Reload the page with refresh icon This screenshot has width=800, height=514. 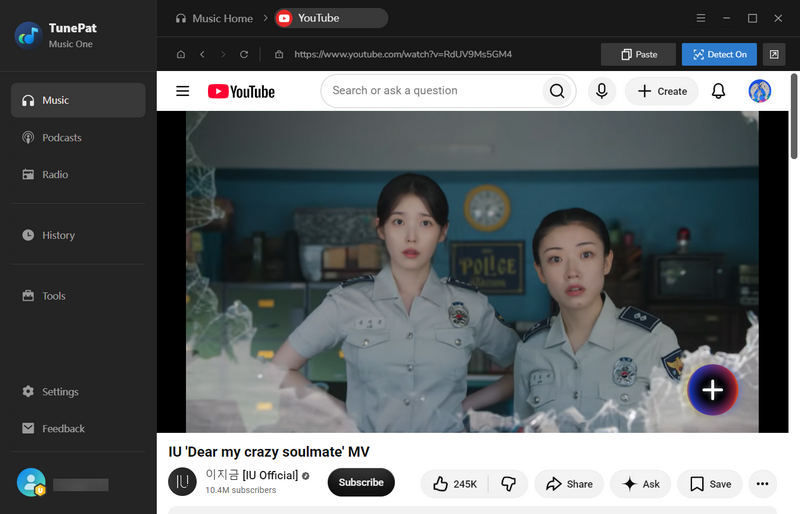click(244, 54)
